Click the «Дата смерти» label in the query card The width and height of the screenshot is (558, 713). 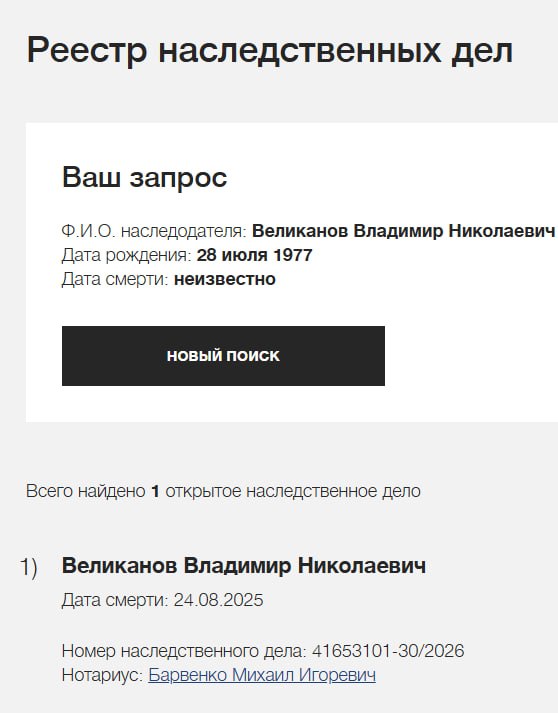[x=115, y=279]
